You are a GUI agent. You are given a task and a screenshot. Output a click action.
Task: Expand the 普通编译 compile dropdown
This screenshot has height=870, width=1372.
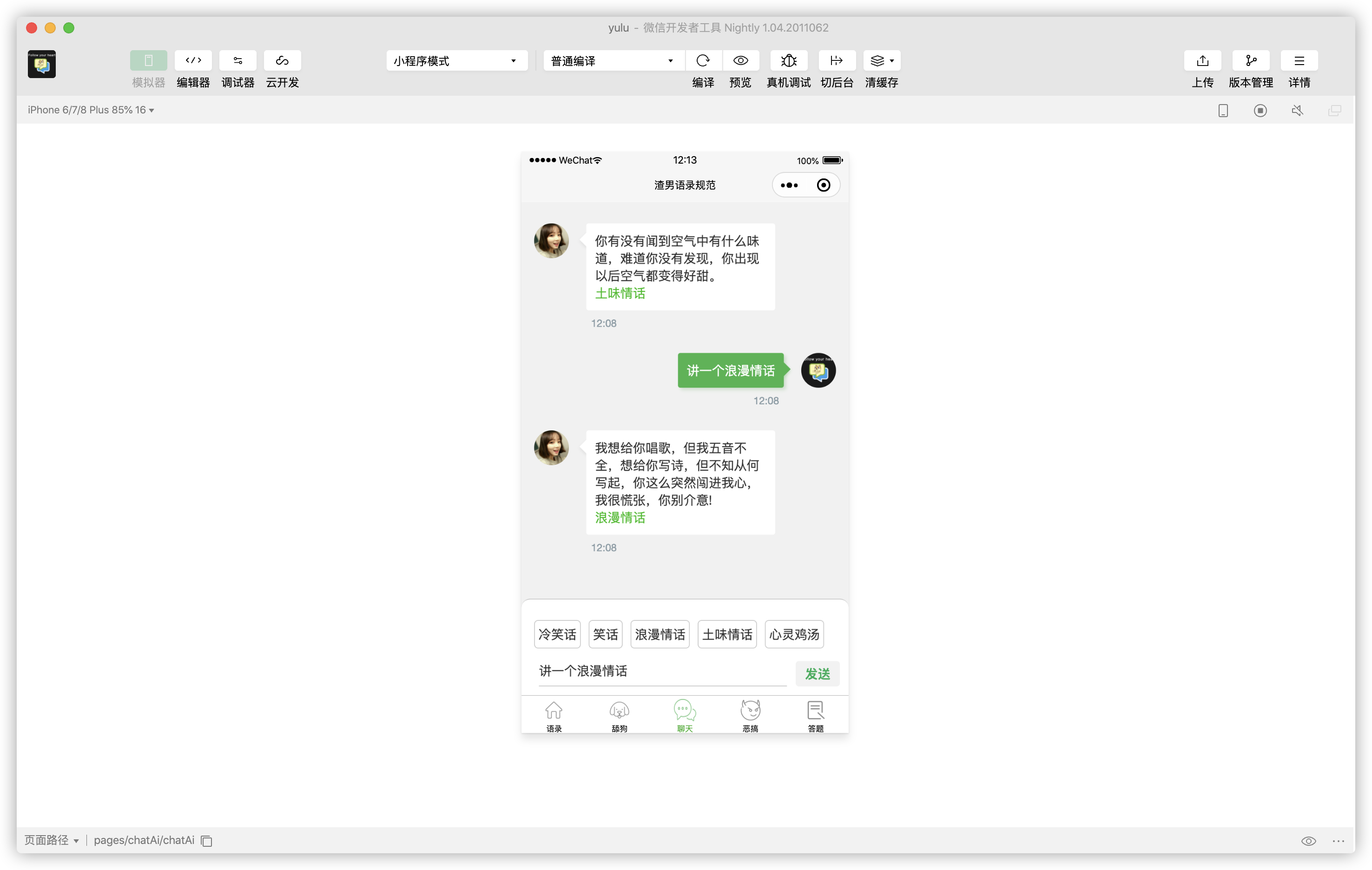click(x=613, y=60)
